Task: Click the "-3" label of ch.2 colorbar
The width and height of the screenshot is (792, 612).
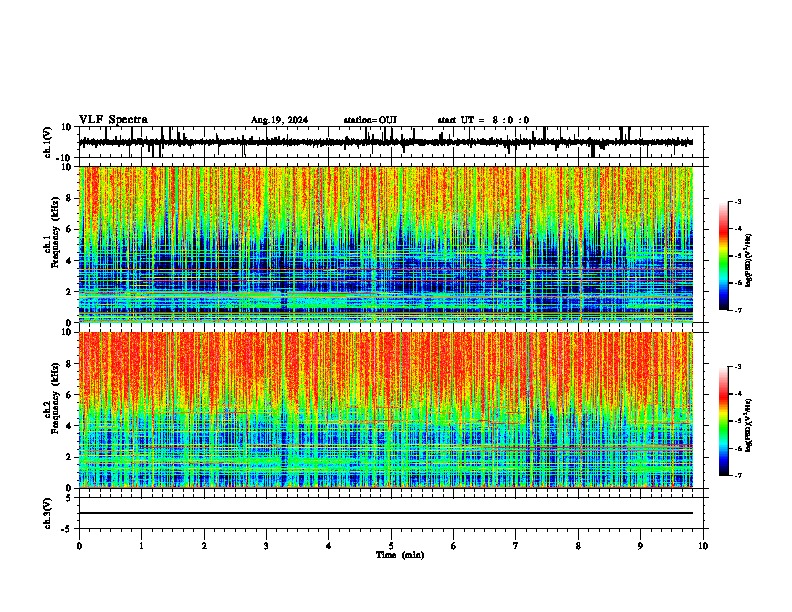Action: [x=737, y=367]
